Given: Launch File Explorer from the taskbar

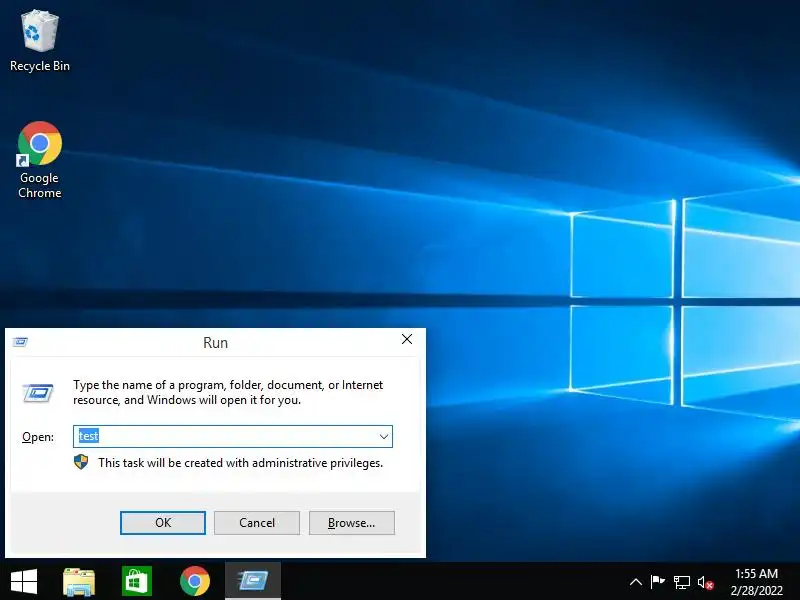Looking at the screenshot, I should [79, 581].
